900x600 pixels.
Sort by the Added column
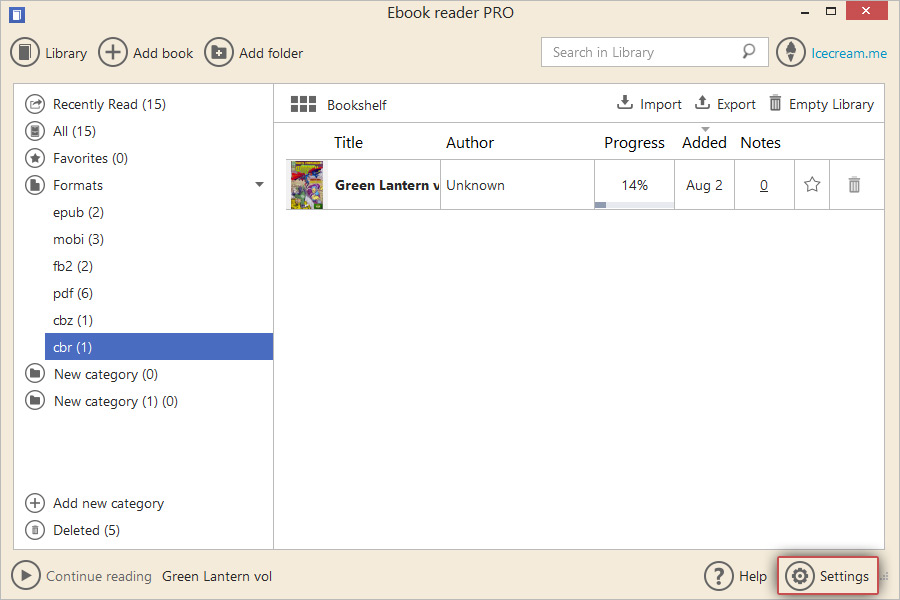[x=704, y=142]
